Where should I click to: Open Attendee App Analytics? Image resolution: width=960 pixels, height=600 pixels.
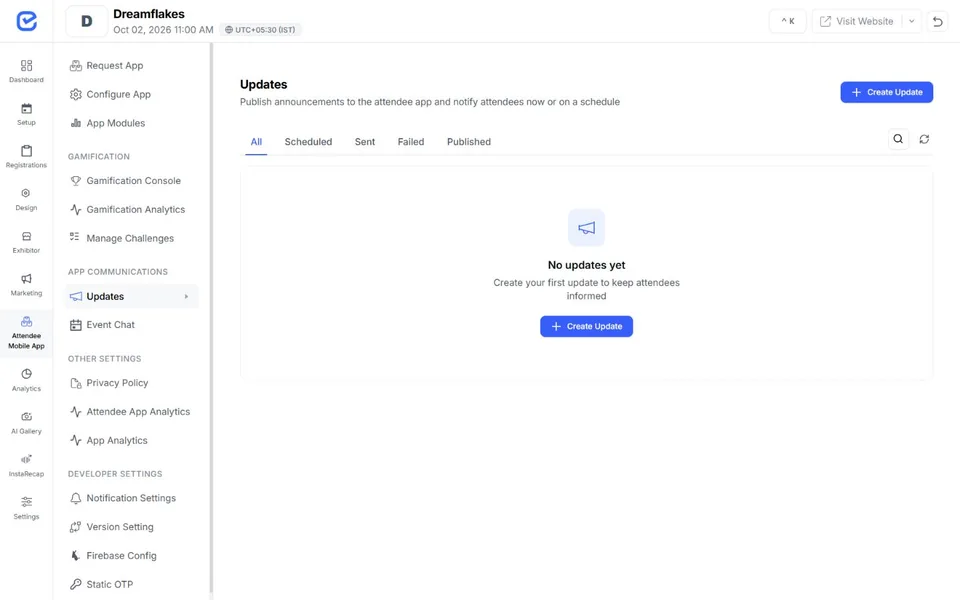coord(132,412)
